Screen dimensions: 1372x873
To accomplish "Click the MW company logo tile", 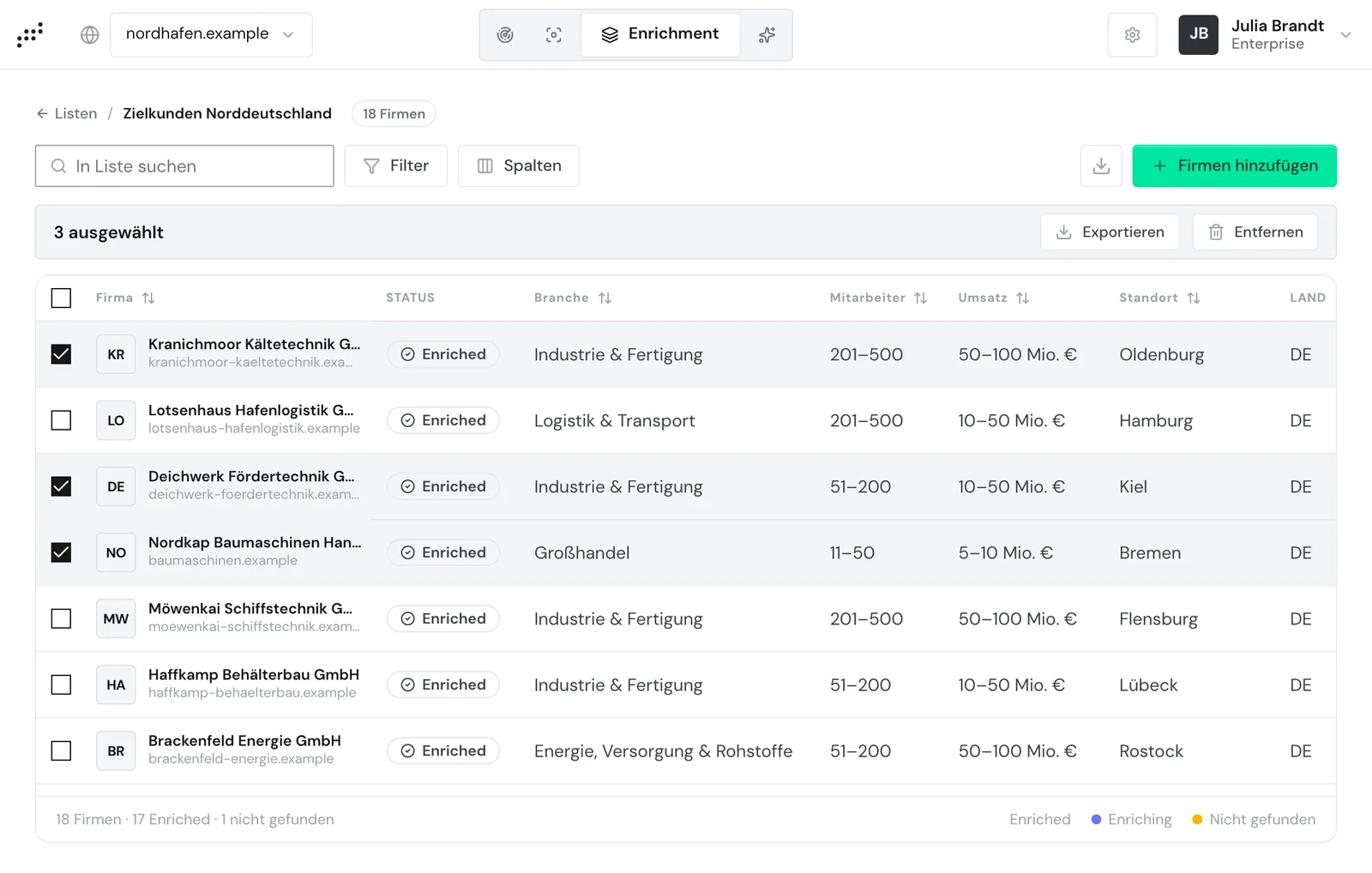I will 116,618.
